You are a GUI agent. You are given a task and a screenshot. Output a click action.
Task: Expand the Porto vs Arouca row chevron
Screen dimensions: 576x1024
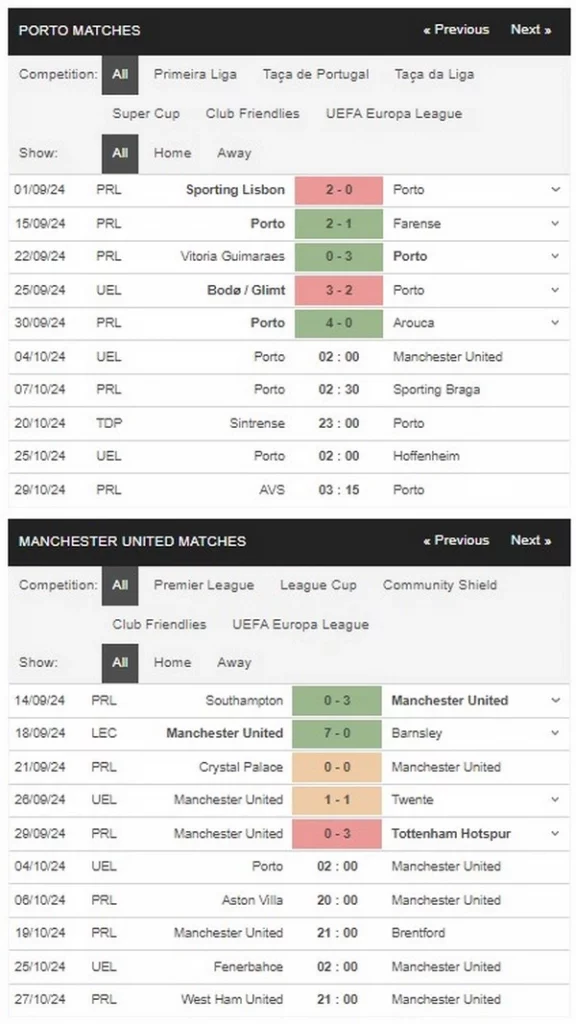coord(556,323)
